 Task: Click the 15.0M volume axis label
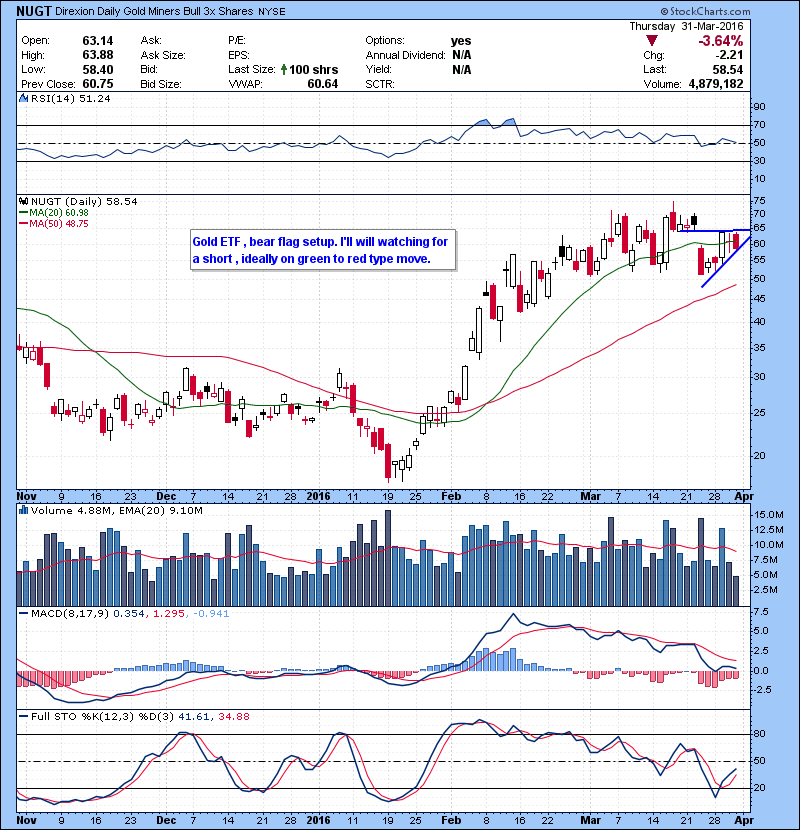click(x=768, y=515)
